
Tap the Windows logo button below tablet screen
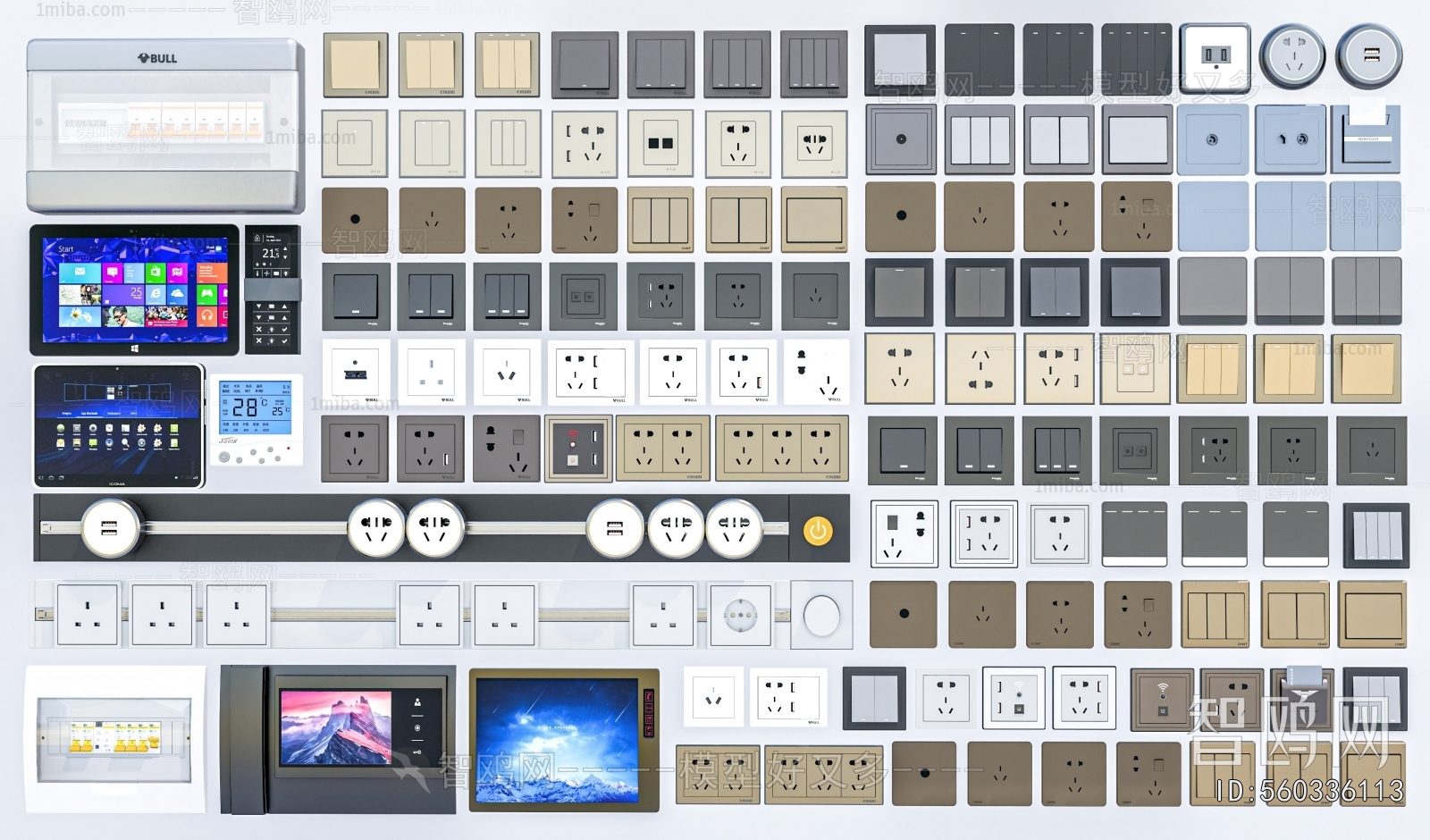pyautogui.click(x=134, y=349)
